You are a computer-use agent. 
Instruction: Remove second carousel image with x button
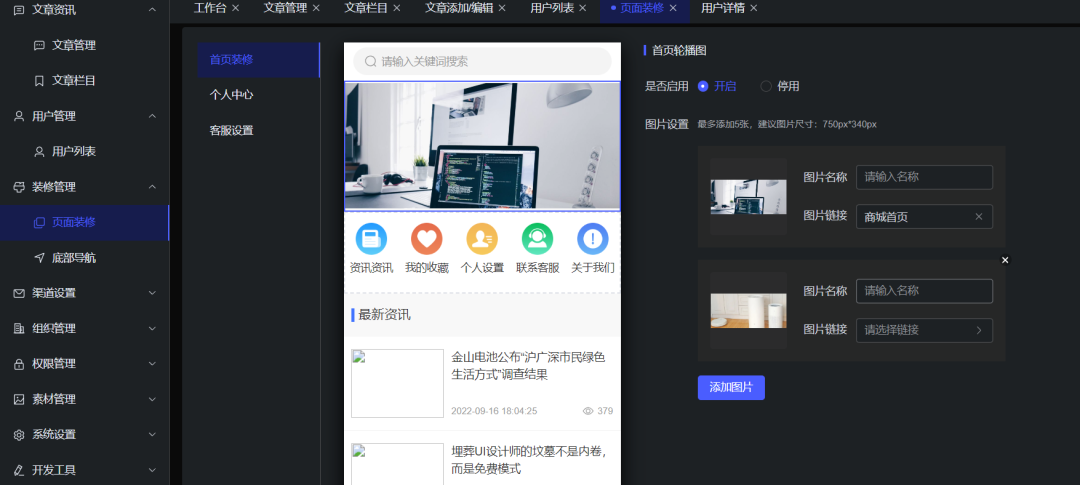coord(1005,260)
